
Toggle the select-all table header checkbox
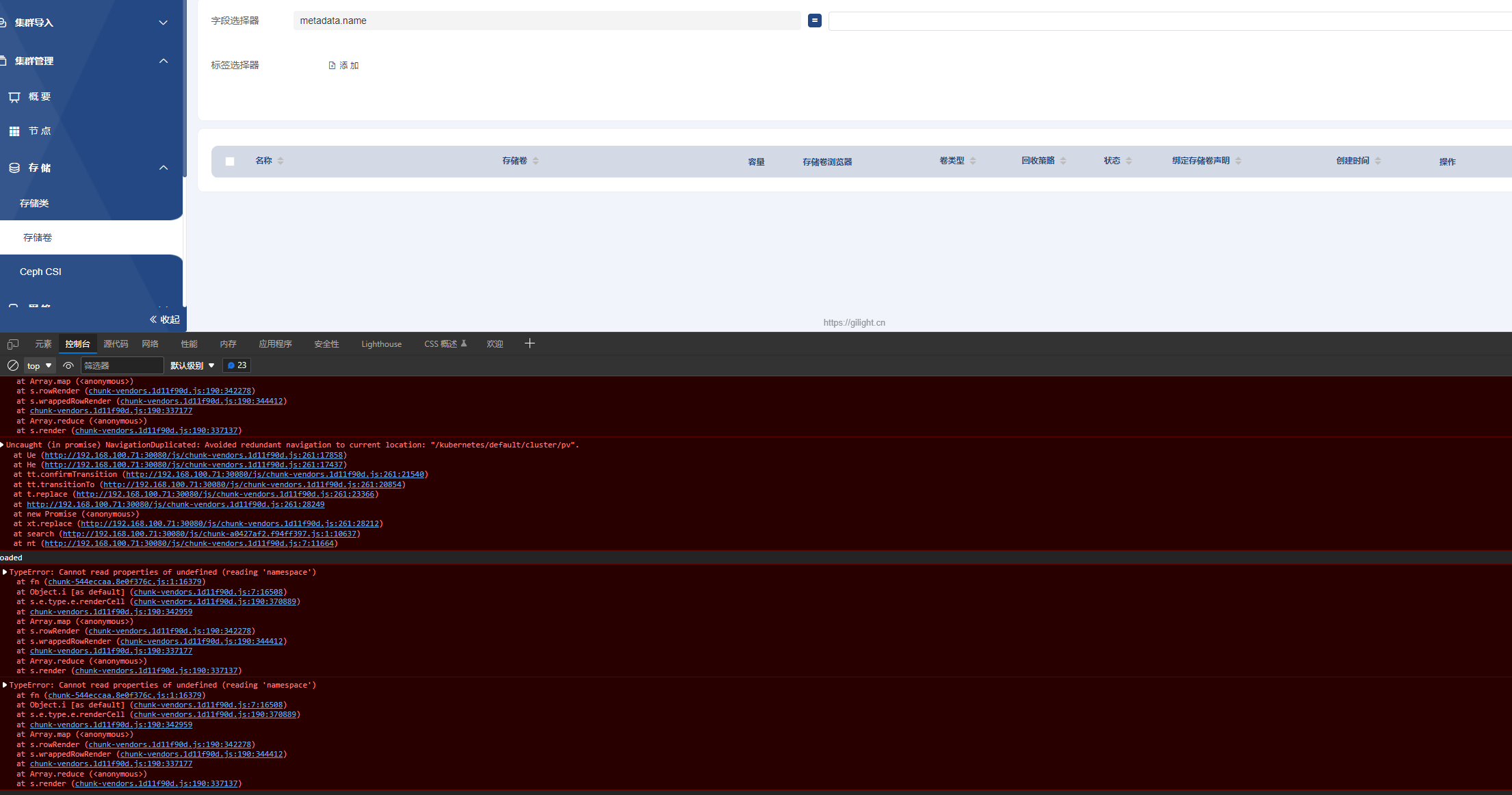[x=230, y=161]
